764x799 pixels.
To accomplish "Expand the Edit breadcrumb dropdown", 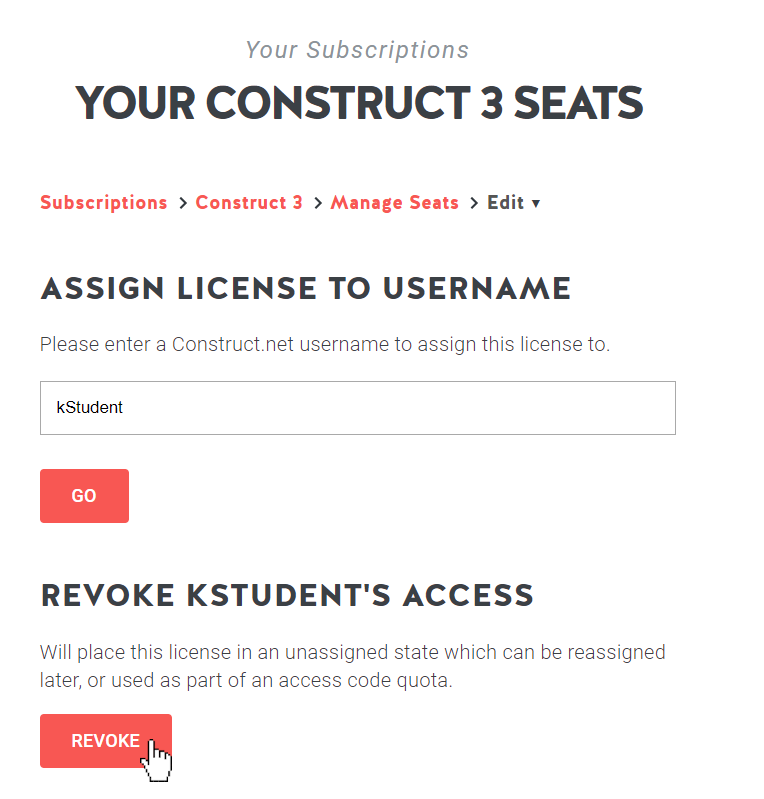I will (513, 203).
